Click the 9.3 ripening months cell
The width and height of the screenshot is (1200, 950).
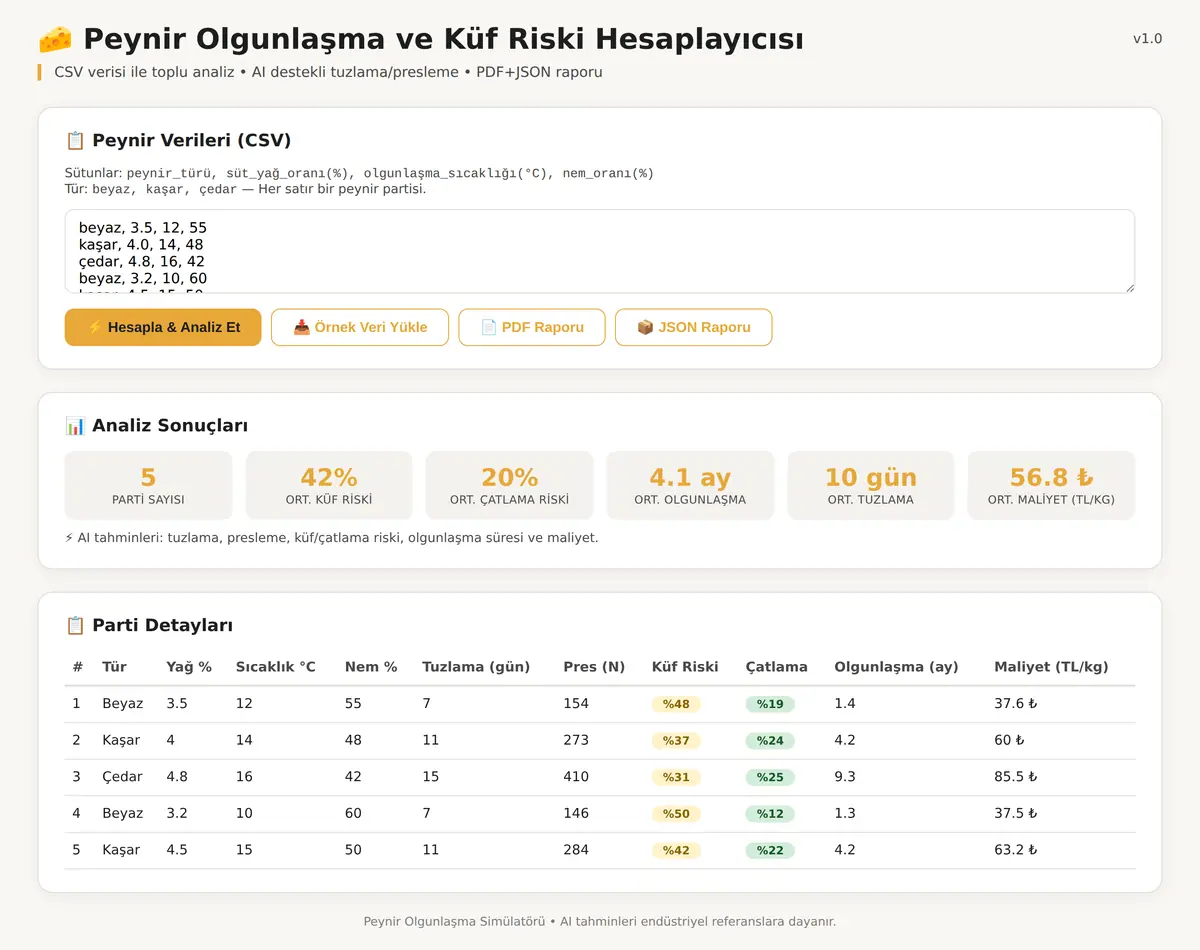845,777
